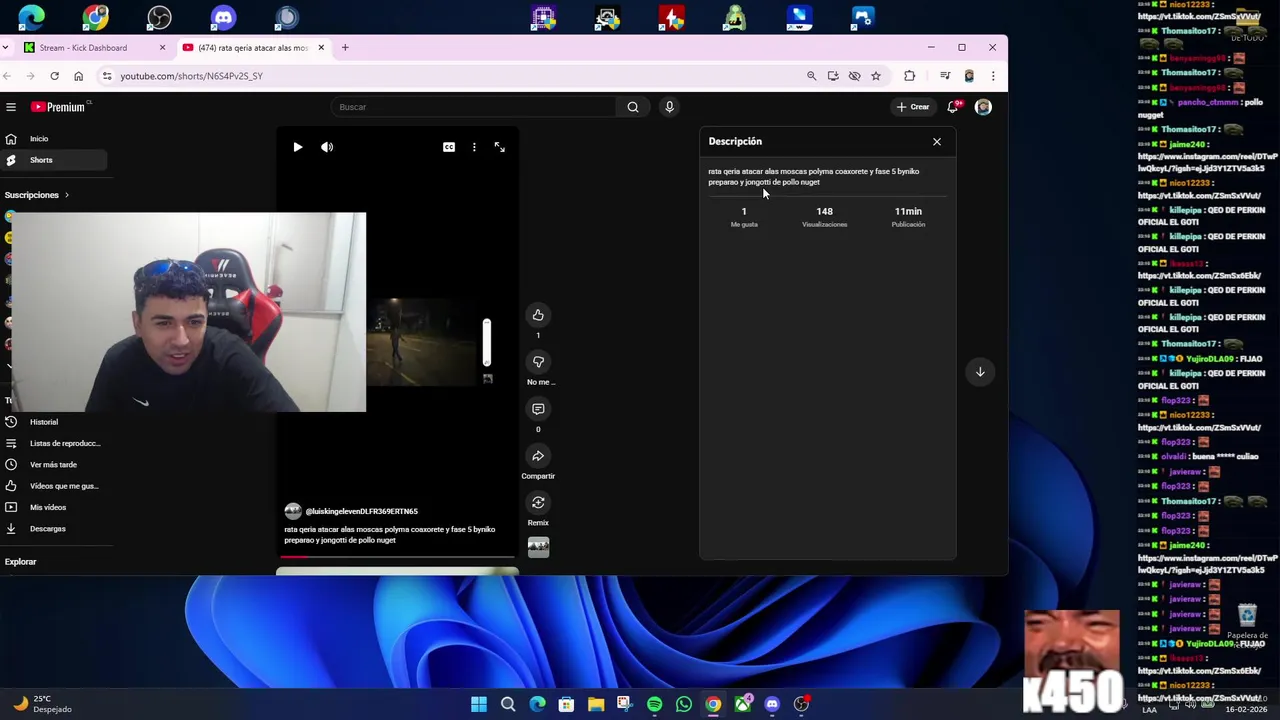
Task: Like the Short with thumbs up
Action: 538,315
